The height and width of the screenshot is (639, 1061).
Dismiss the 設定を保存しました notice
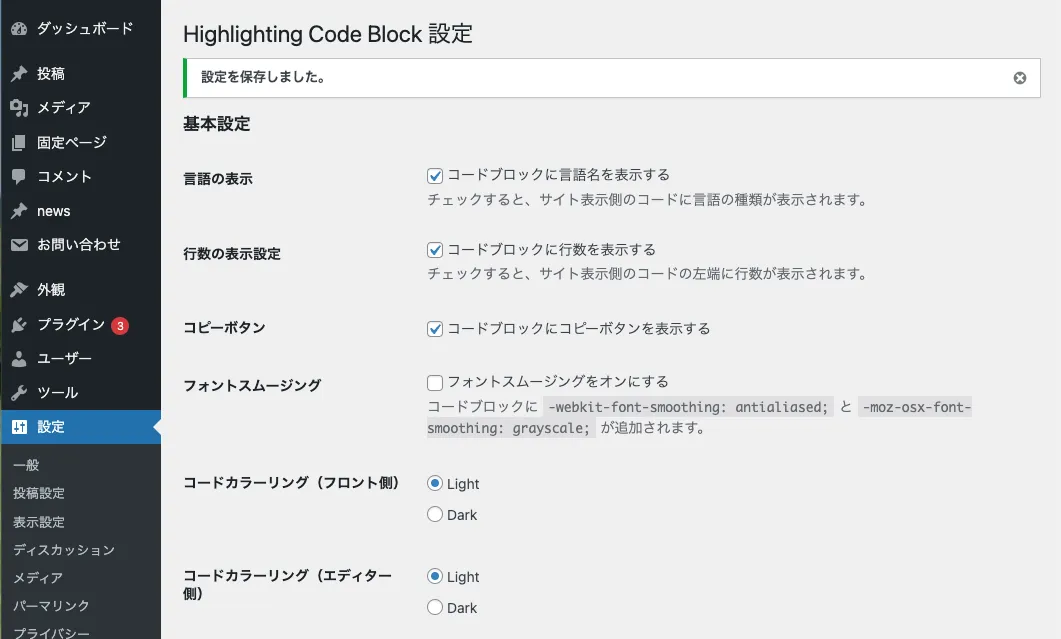pyautogui.click(x=1020, y=78)
